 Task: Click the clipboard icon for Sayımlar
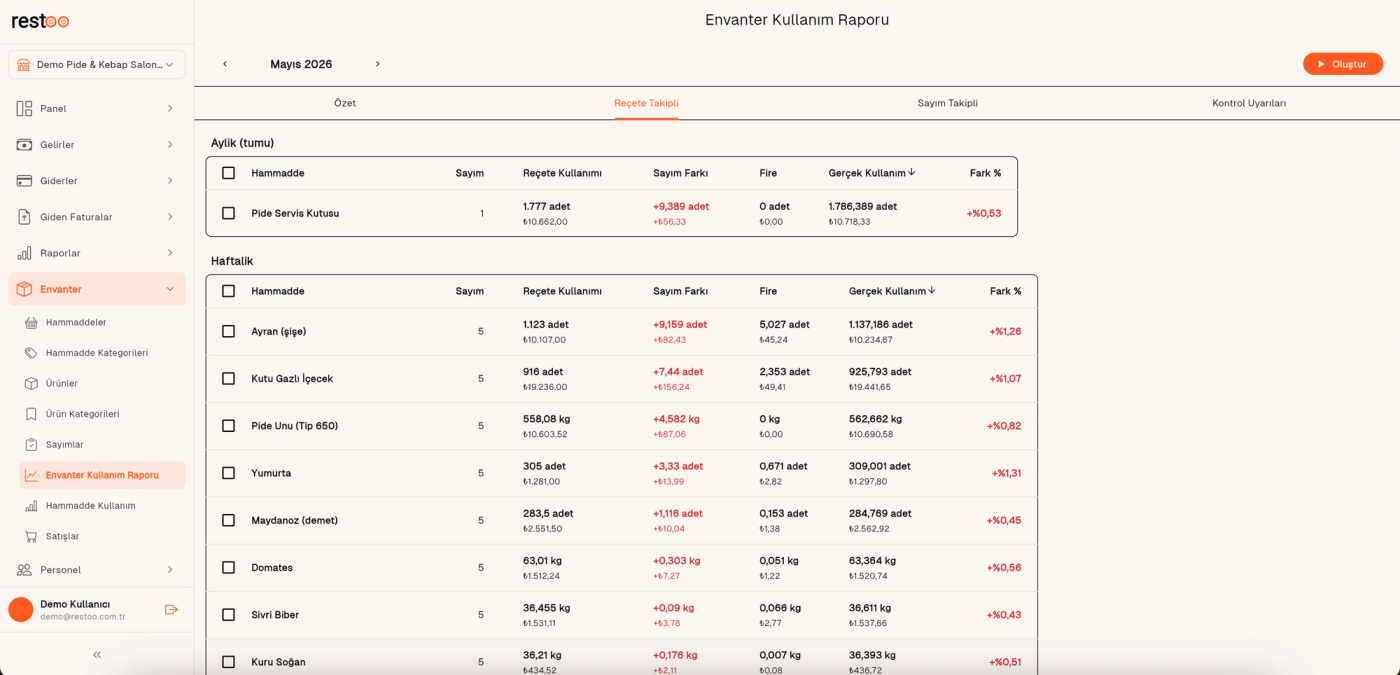(x=31, y=445)
